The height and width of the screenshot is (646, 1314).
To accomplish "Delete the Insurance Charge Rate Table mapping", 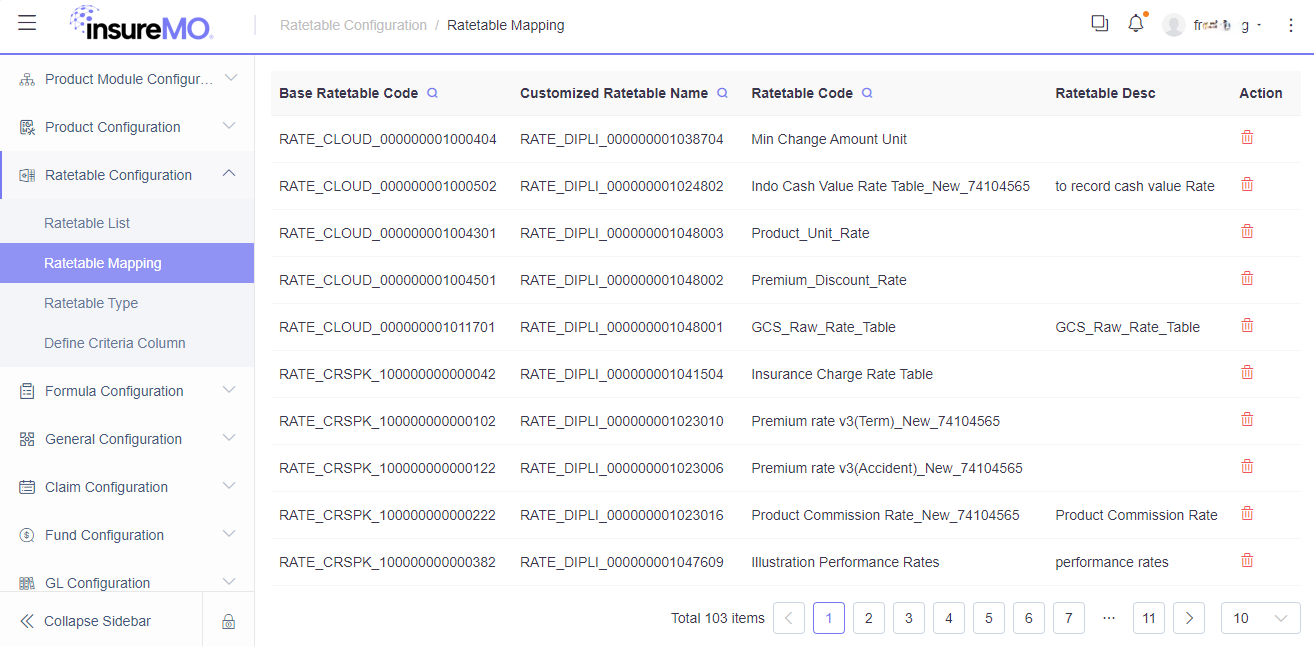I will coord(1247,373).
